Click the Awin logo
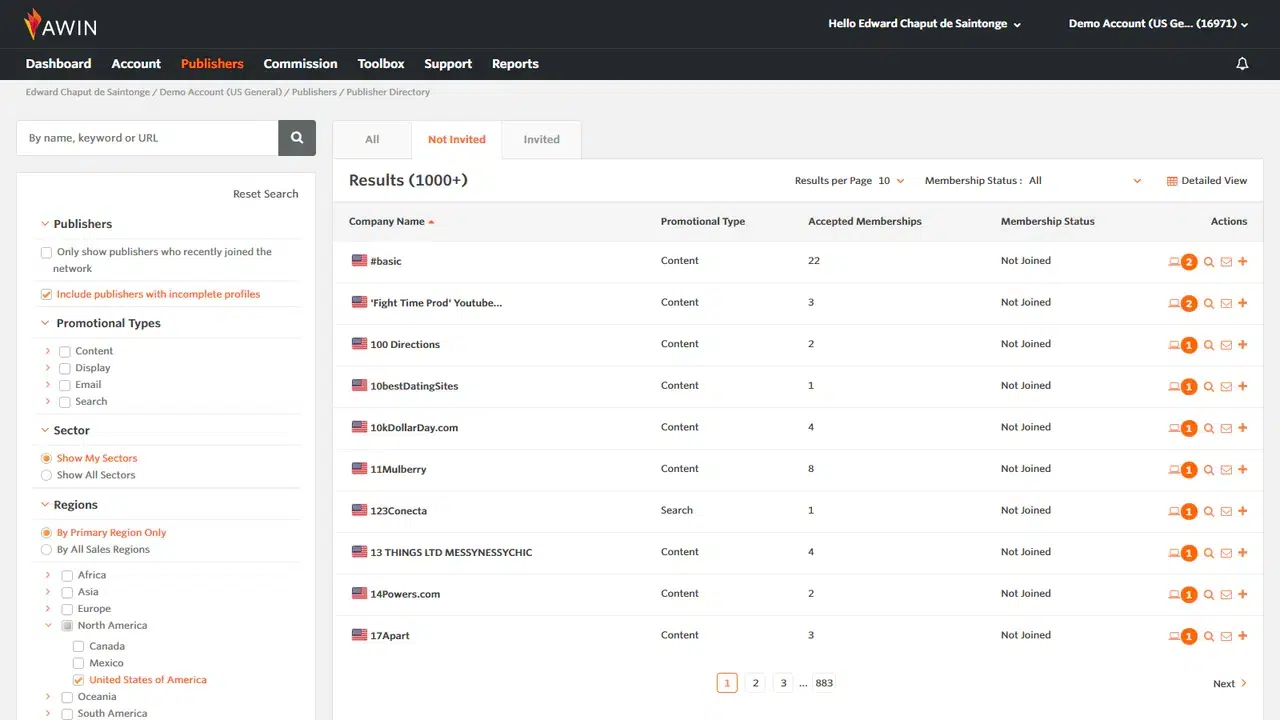The height and width of the screenshot is (720, 1280). 61,24
